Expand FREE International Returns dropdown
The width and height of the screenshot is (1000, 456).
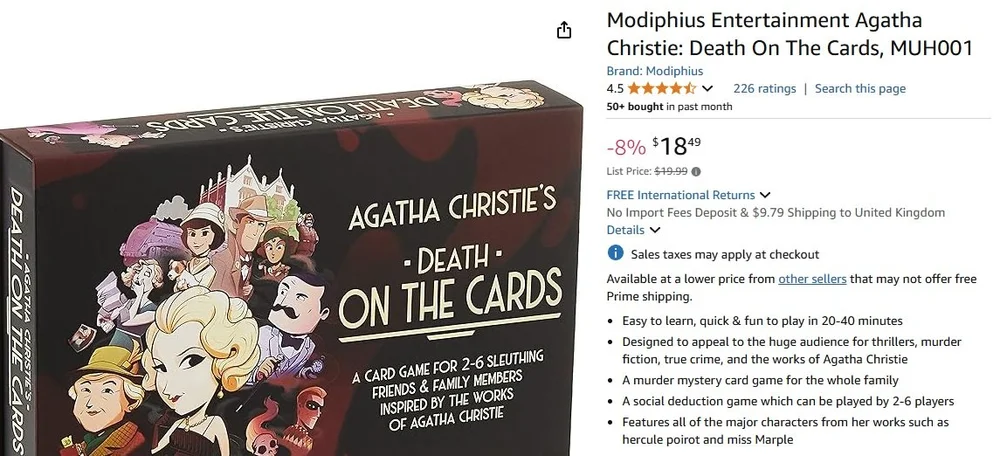[x=765, y=195]
